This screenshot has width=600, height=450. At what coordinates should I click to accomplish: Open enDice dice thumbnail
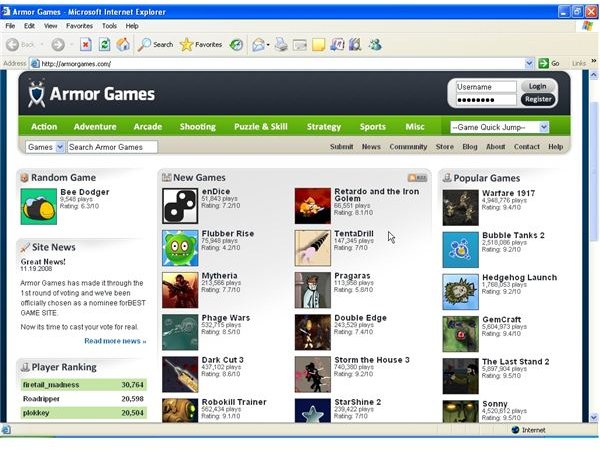180,206
